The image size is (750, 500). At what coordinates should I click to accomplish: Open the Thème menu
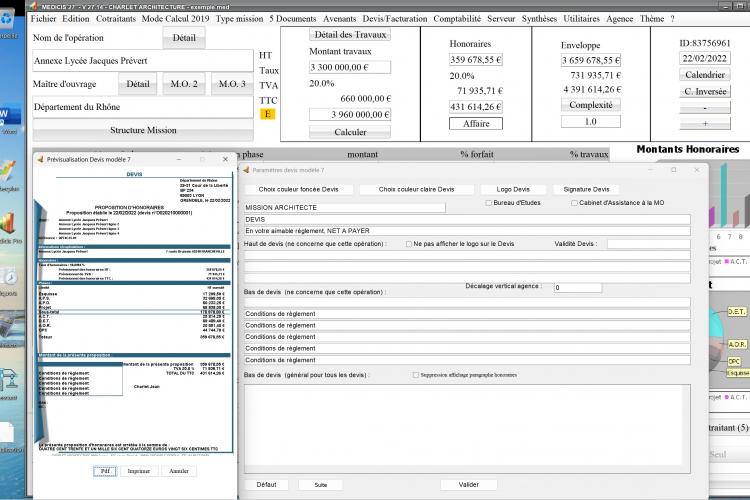coord(652,19)
